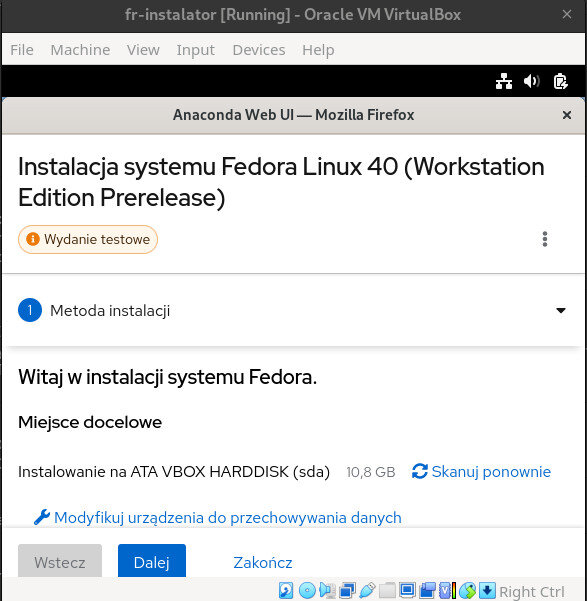Click the network icon in GNOME top bar
The width and height of the screenshot is (587, 601).
pyautogui.click(x=504, y=81)
